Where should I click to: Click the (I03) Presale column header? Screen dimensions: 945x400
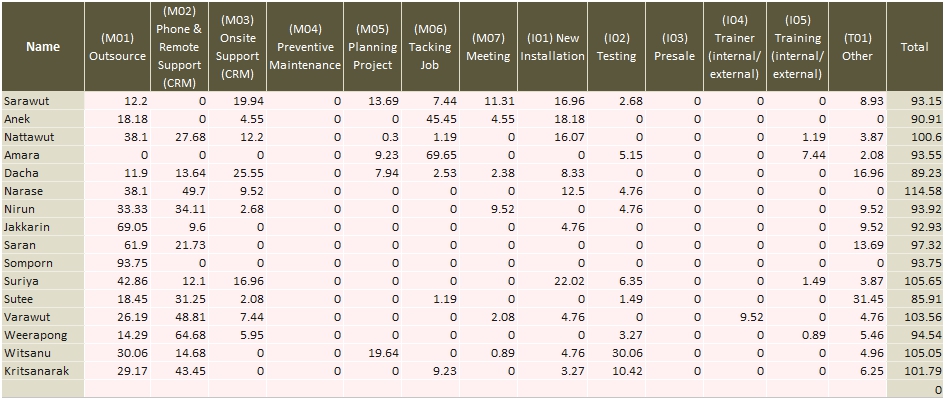(674, 46)
